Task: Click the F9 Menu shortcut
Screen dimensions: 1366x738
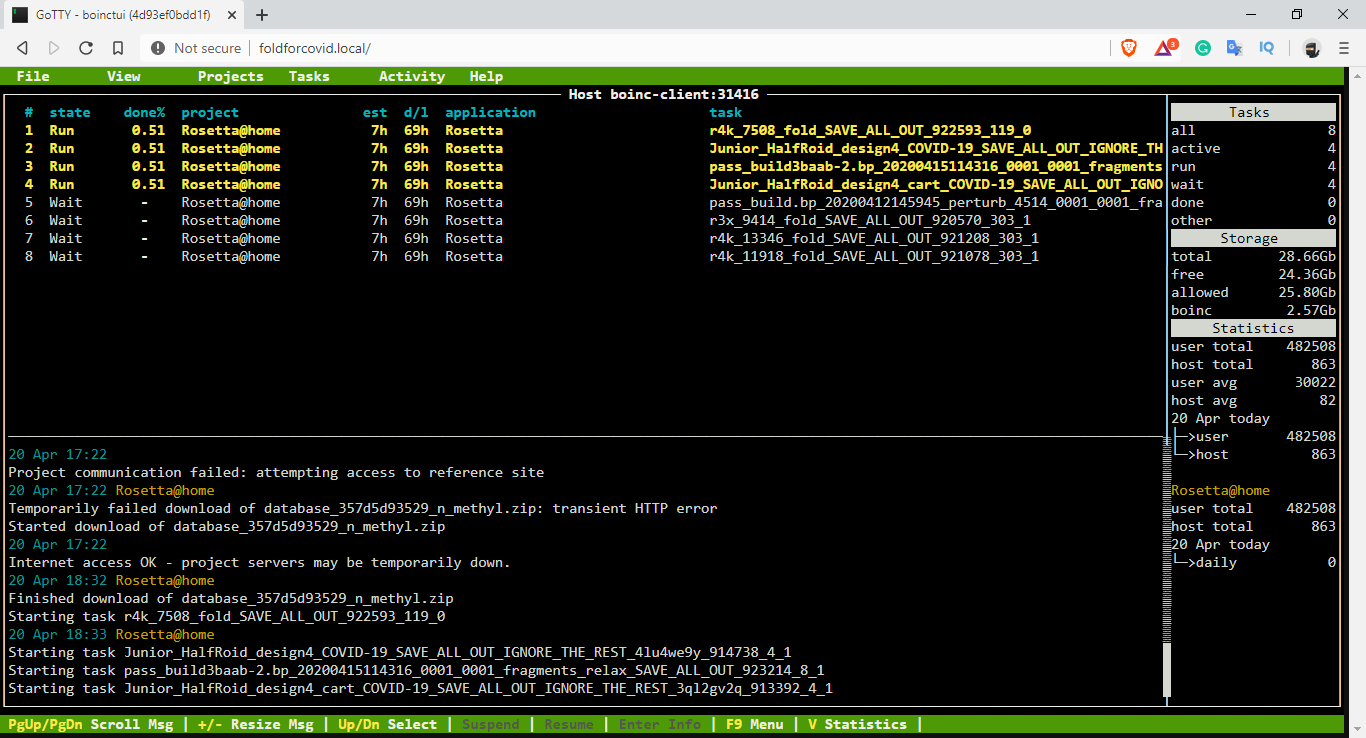Action: 754,724
